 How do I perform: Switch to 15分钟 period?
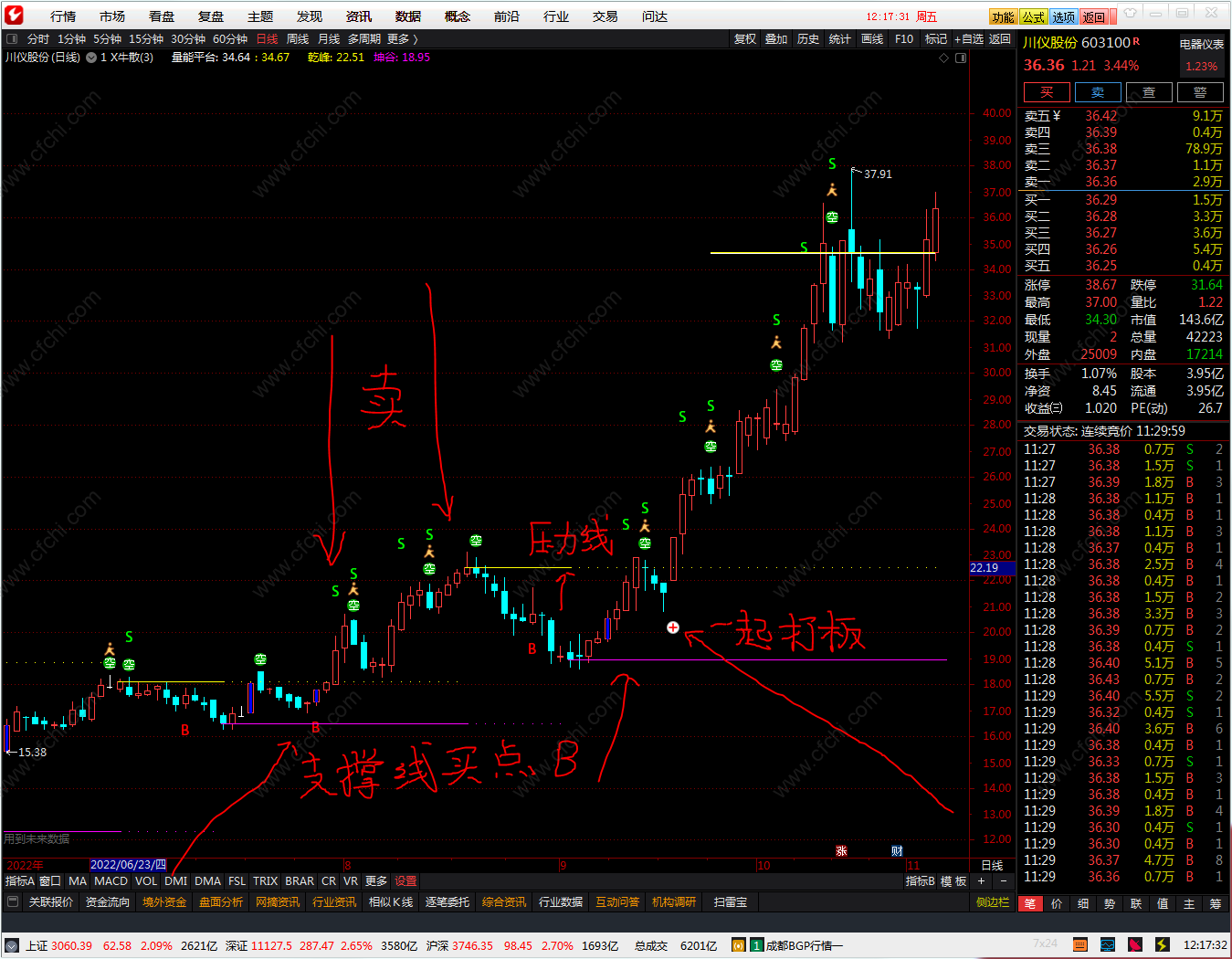pyautogui.click(x=146, y=39)
